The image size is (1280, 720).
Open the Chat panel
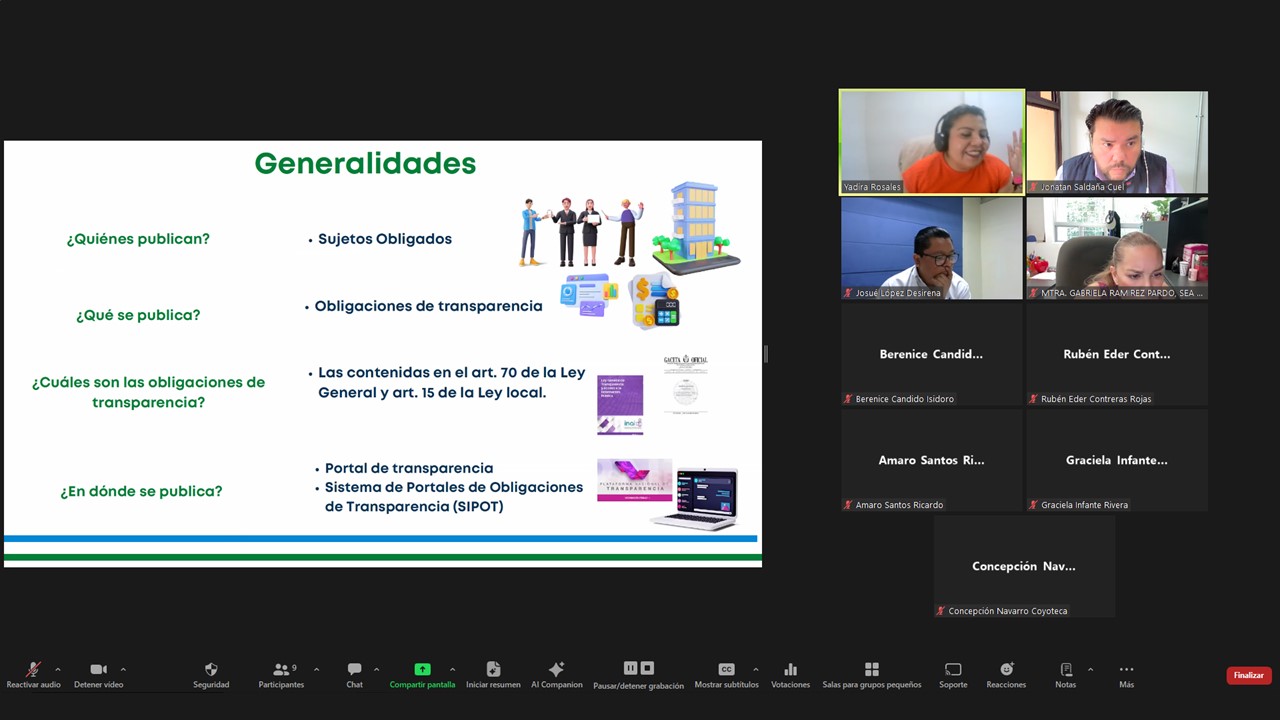[x=354, y=670]
